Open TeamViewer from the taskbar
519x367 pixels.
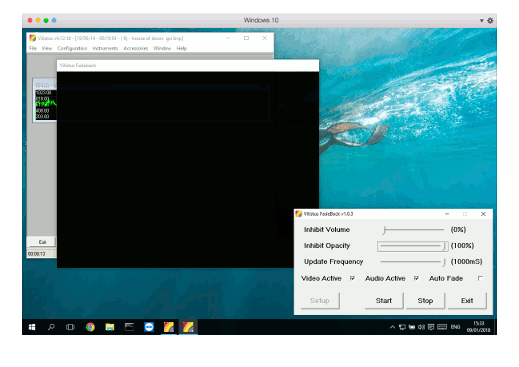(149, 327)
